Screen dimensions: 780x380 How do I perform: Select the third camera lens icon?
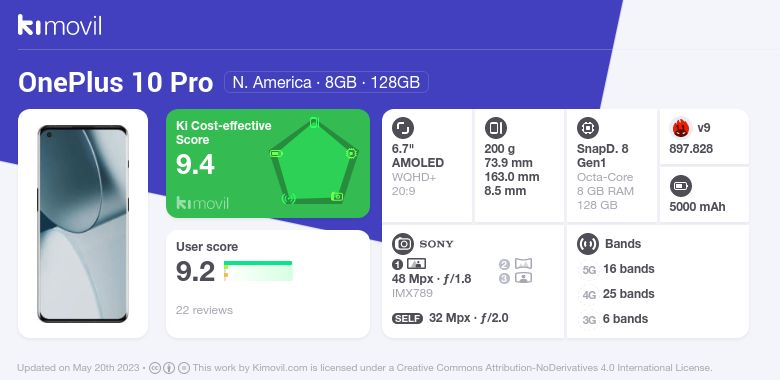516,278
